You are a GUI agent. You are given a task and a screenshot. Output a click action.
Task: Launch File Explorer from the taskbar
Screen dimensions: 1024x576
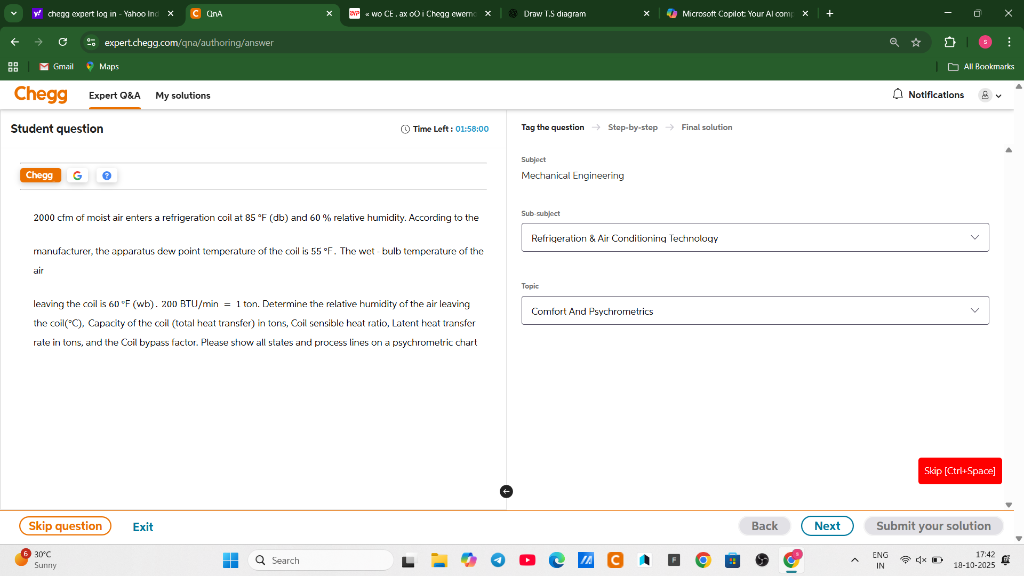pos(439,560)
